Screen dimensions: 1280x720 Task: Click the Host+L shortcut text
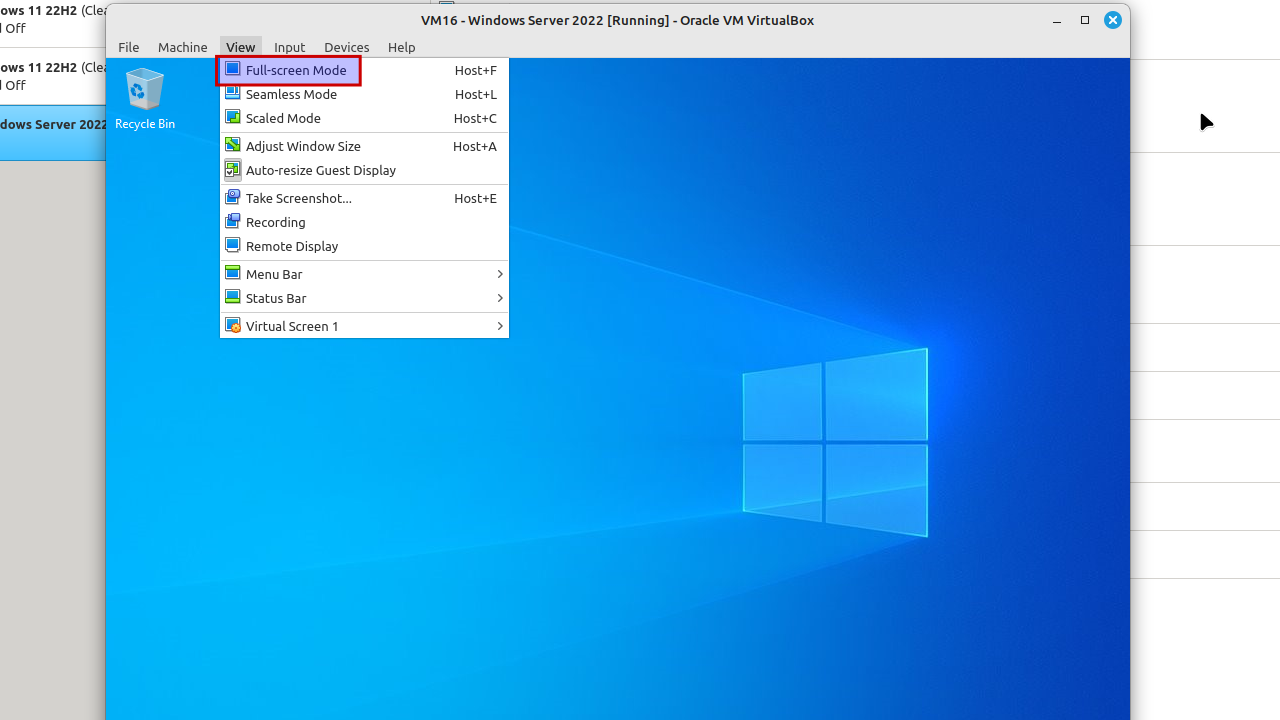coord(475,94)
